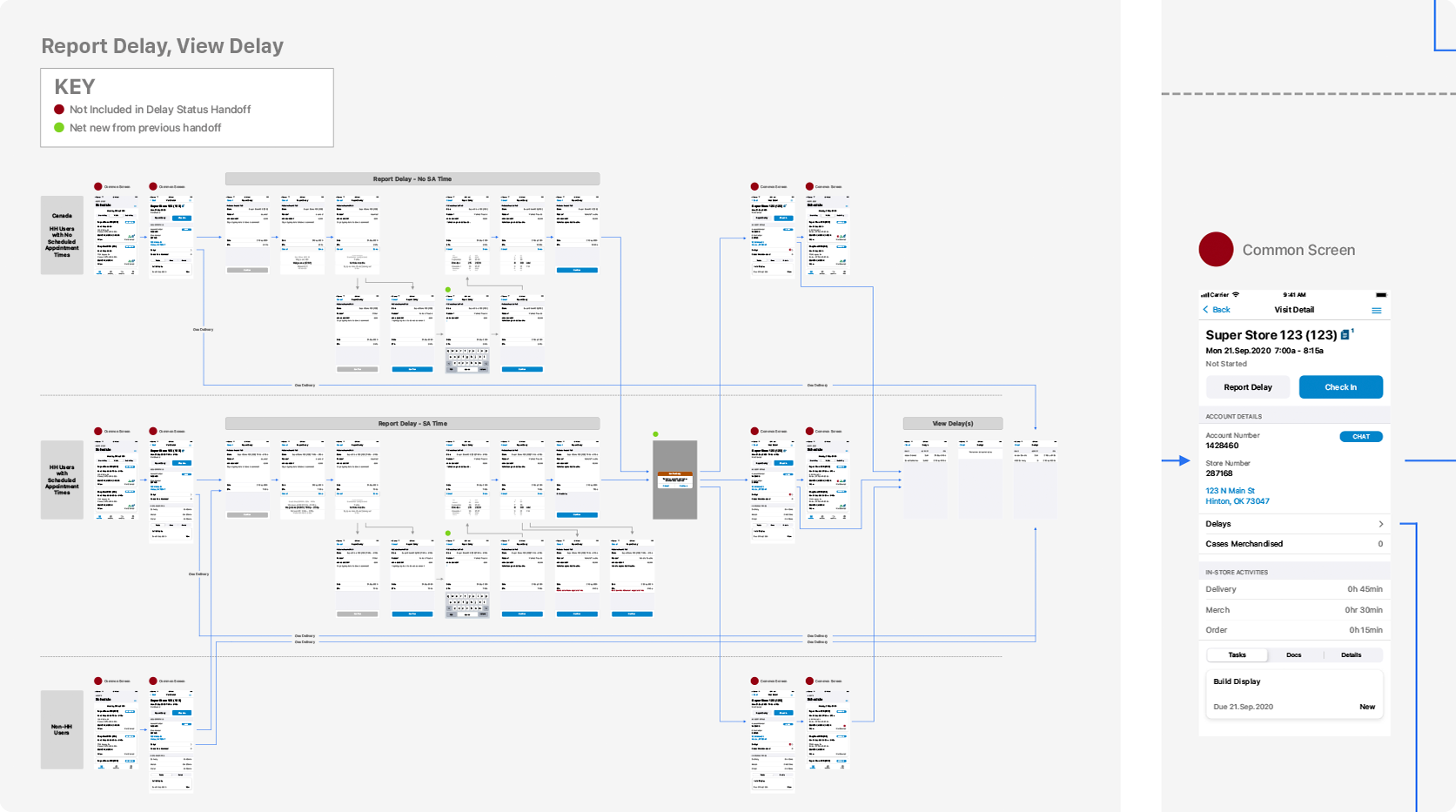
Task: Click the Due 21.Sep.2020 text
Action: pyautogui.click(x=1243, y=707)
